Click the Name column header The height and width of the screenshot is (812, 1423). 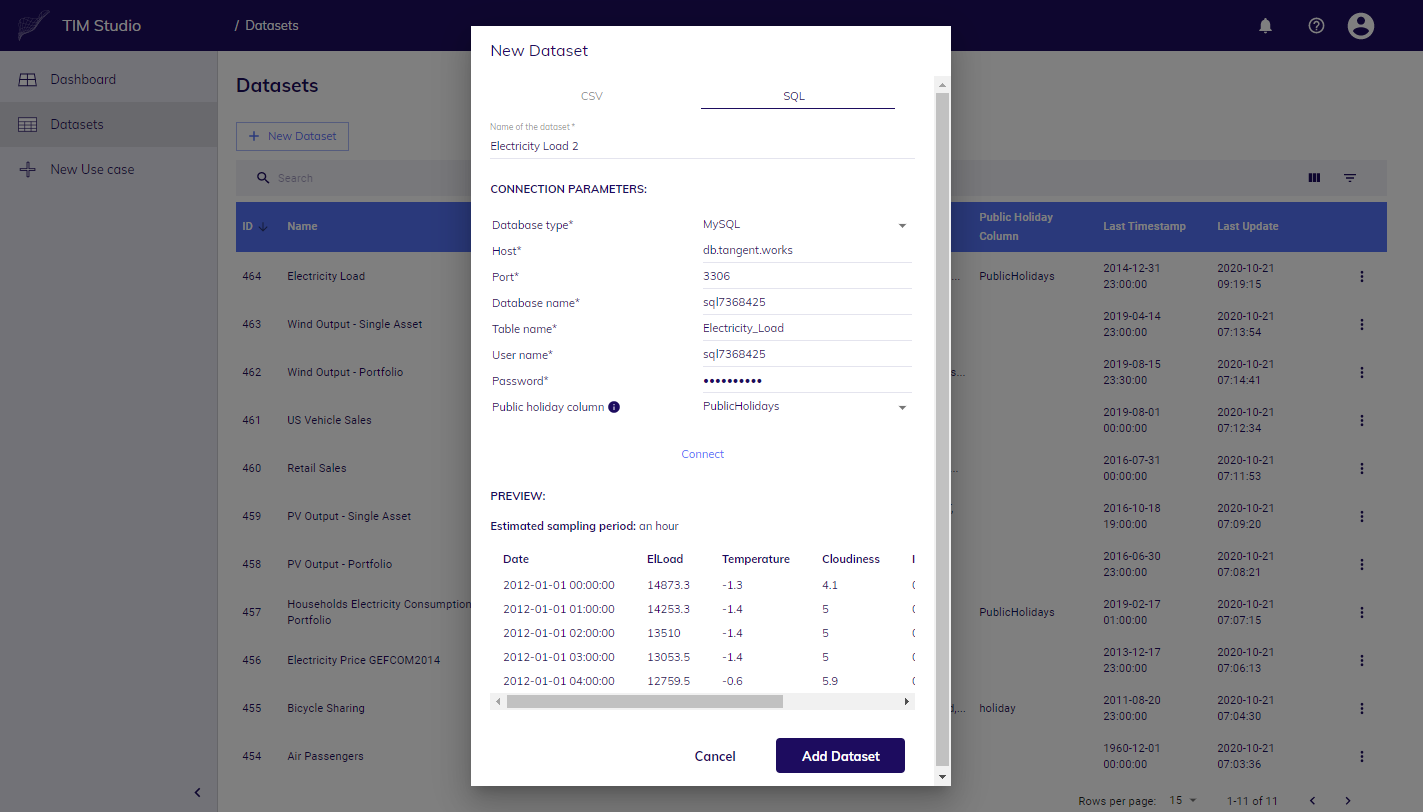[302, 226]
